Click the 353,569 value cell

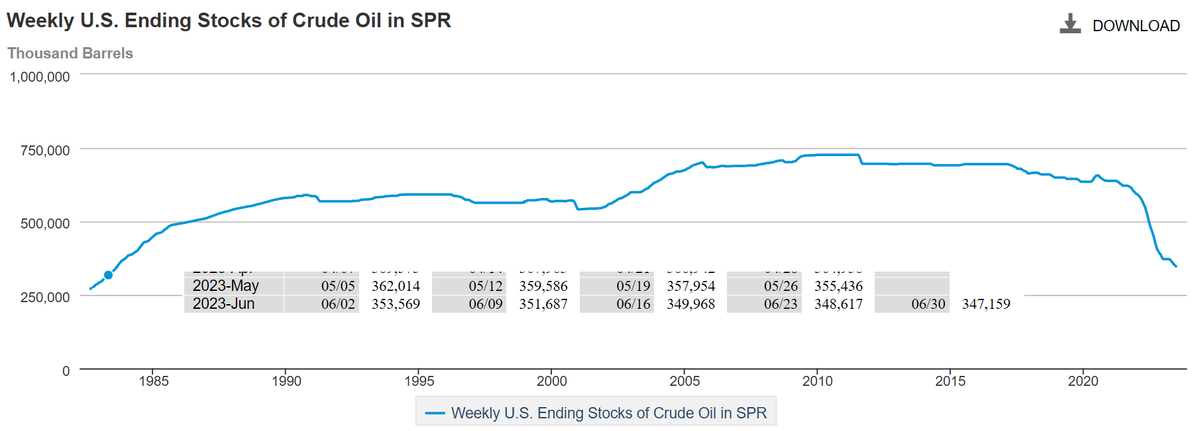[395, 303]
